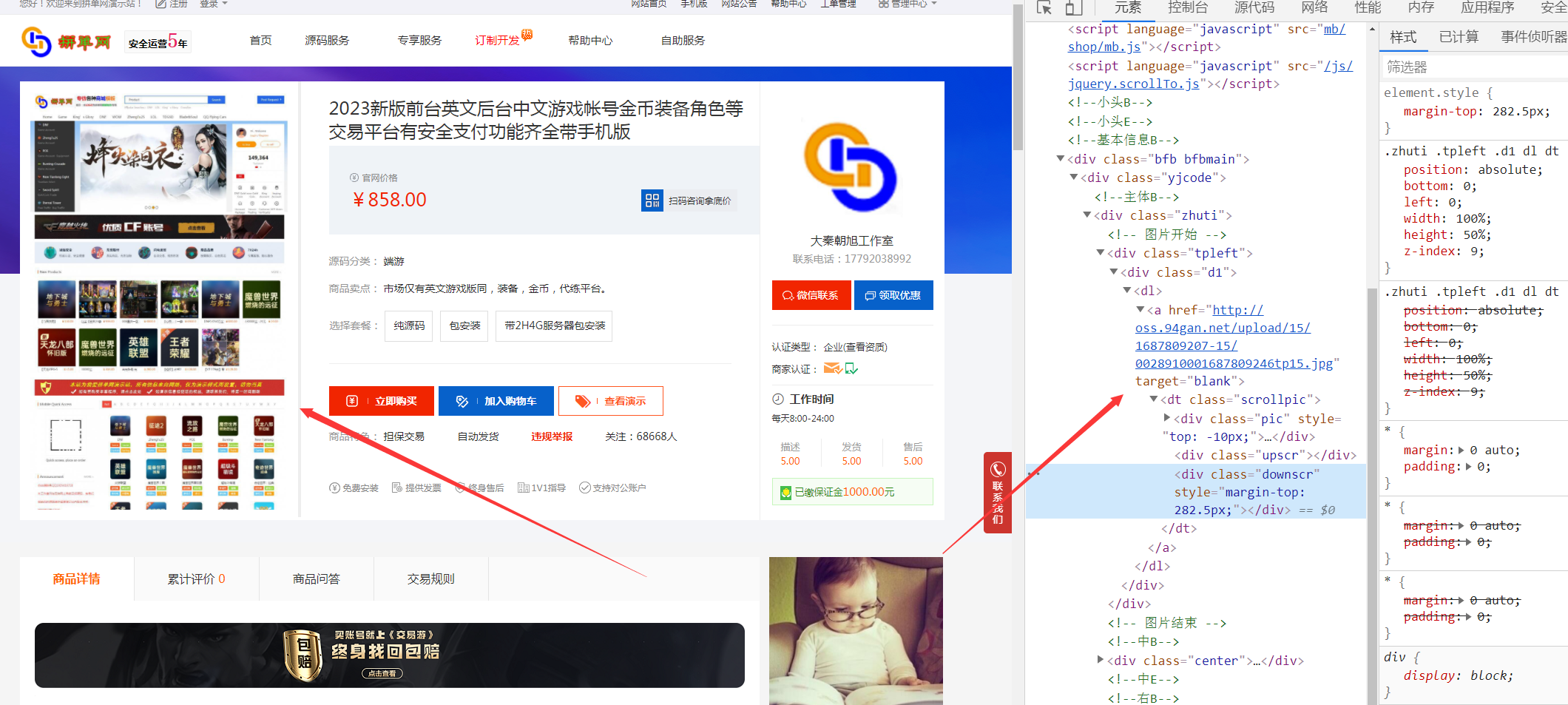The width and height of the screenshot is (1568, 705).
Task: Click the merchant email certification icon
Action: tap(832, 368)
